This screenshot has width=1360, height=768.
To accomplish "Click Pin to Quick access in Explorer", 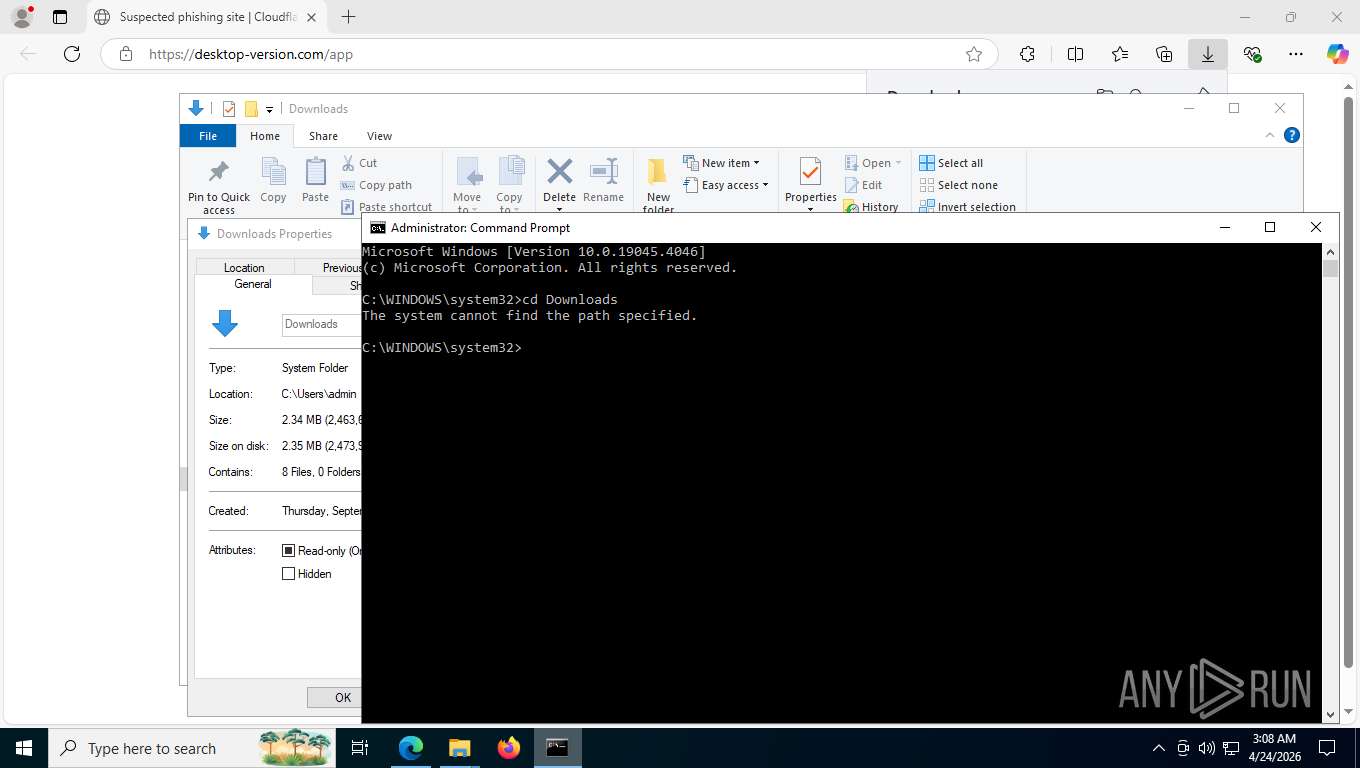I will (219, 186).
